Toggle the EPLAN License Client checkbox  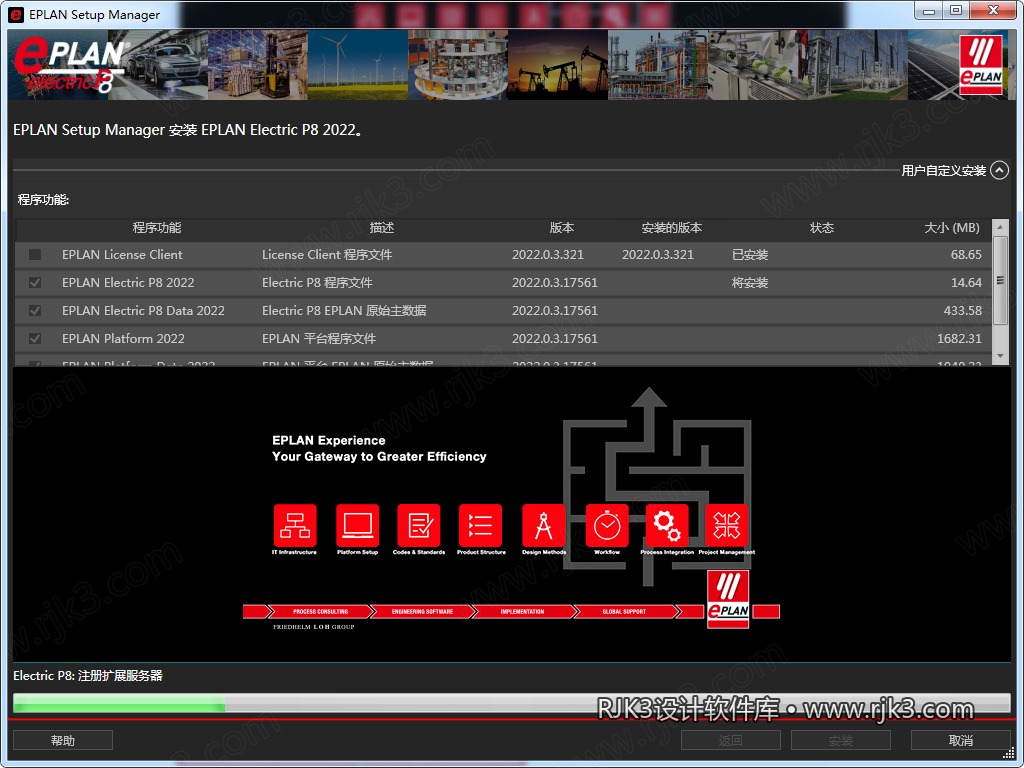(35, 255)
